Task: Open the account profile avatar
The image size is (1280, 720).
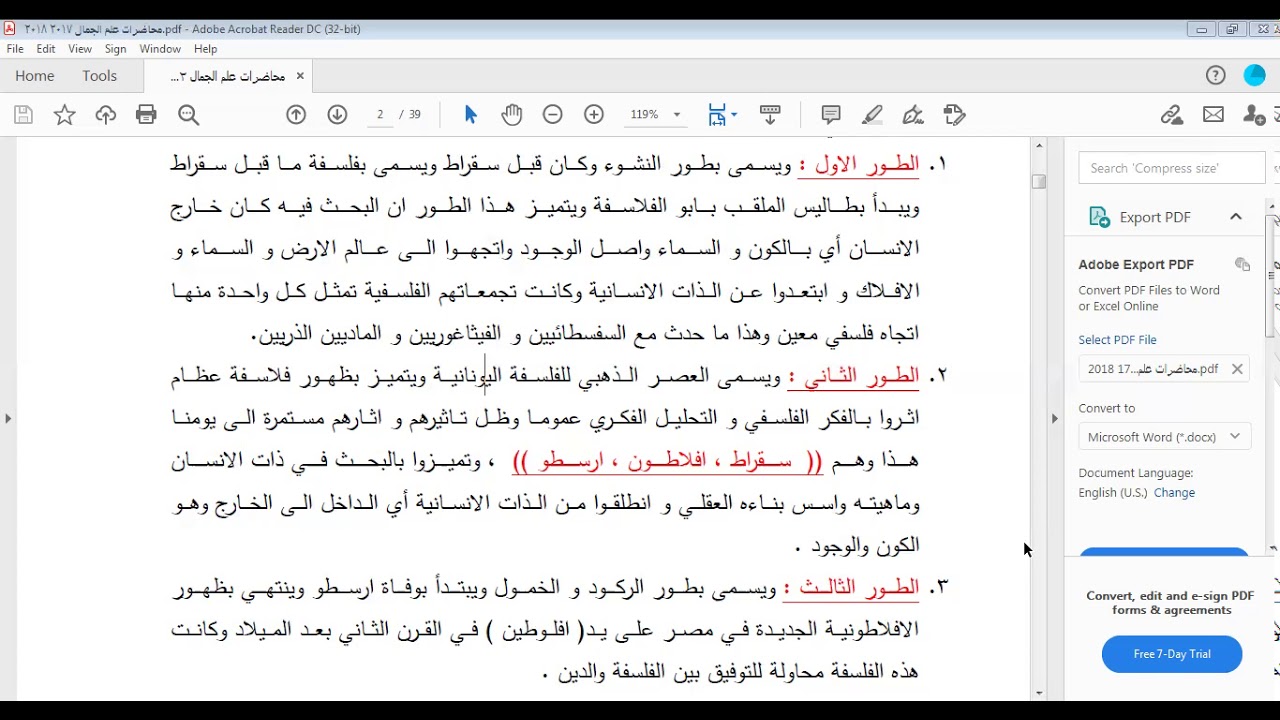Action: pos(1254,76)
